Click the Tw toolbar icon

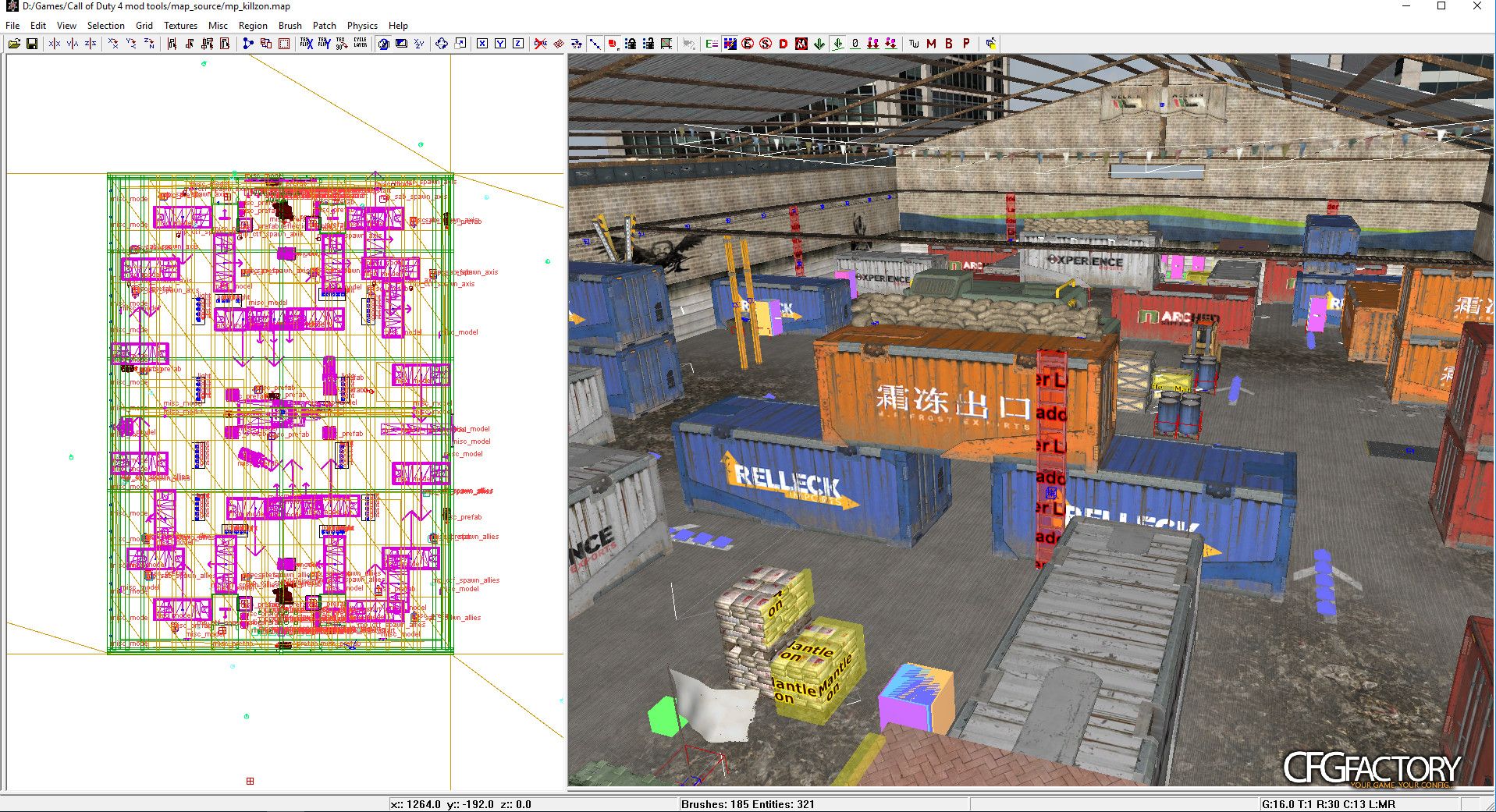coord(914,44)
